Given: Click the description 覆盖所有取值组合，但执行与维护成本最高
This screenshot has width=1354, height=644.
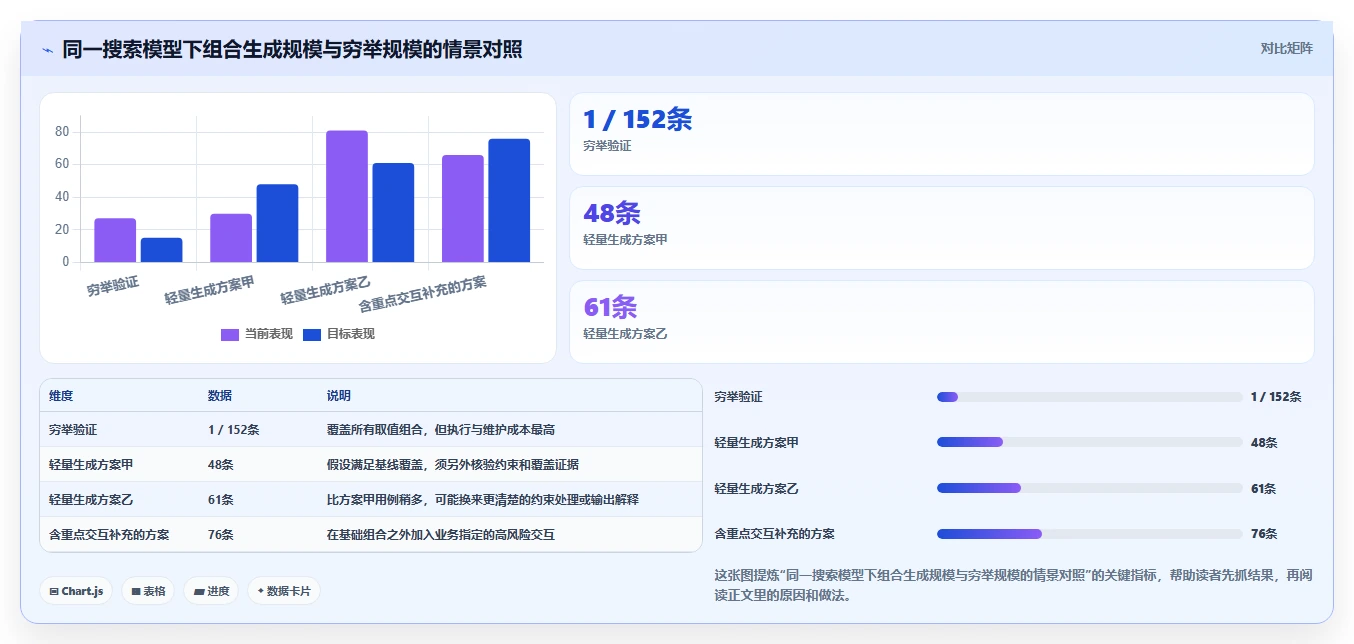Looking at the screenshot, I should pyautogui.click(x=441, y=430).
